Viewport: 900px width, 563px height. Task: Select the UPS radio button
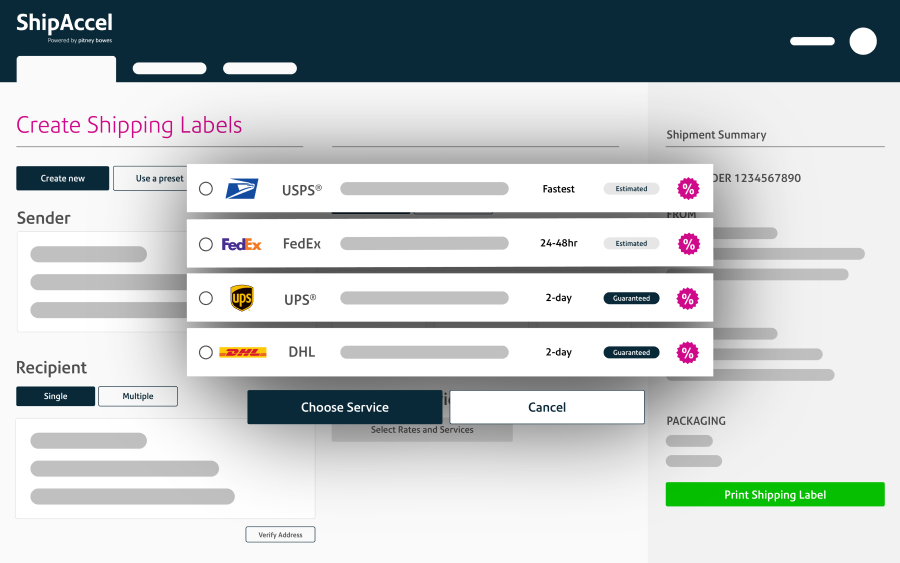point(205,298)
